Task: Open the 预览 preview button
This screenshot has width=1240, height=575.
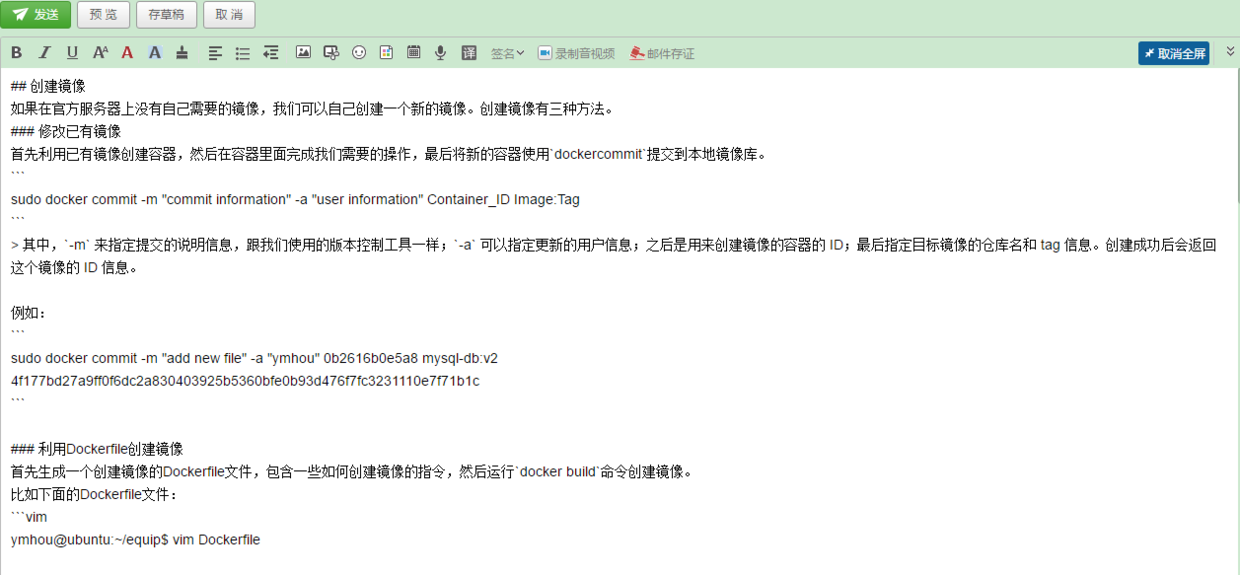Action: 103,15
